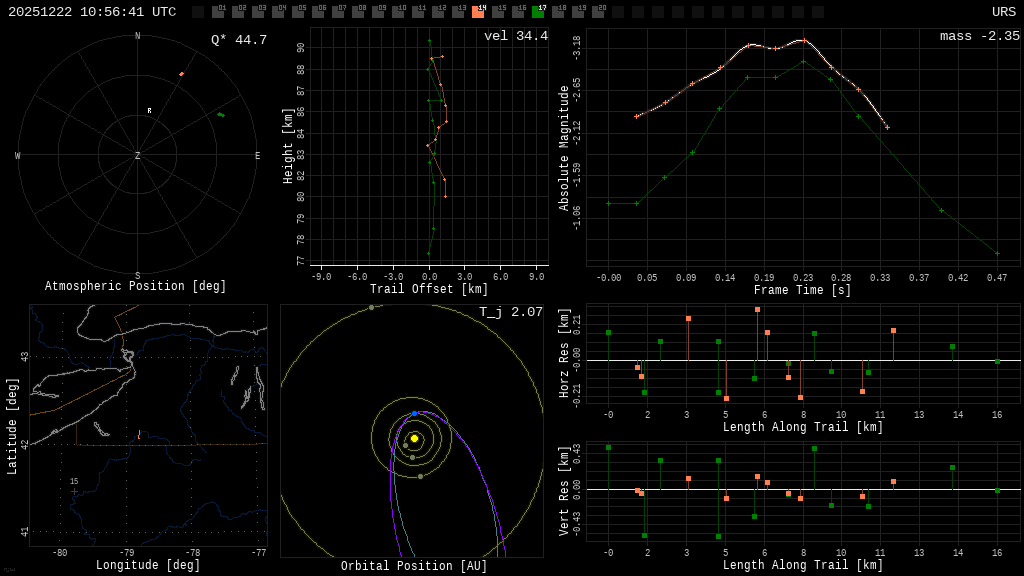Click the orange meteor track on sky plot
Screen dimensions: 1024x576
point(181,74)
